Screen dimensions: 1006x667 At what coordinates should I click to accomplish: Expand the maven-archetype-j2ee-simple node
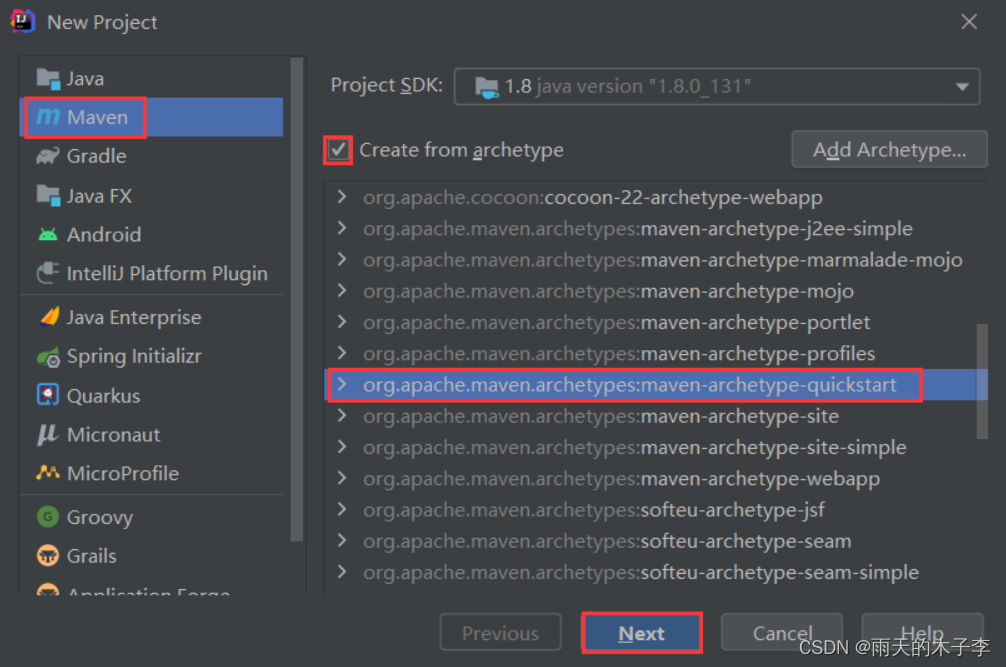pos(342,228)
